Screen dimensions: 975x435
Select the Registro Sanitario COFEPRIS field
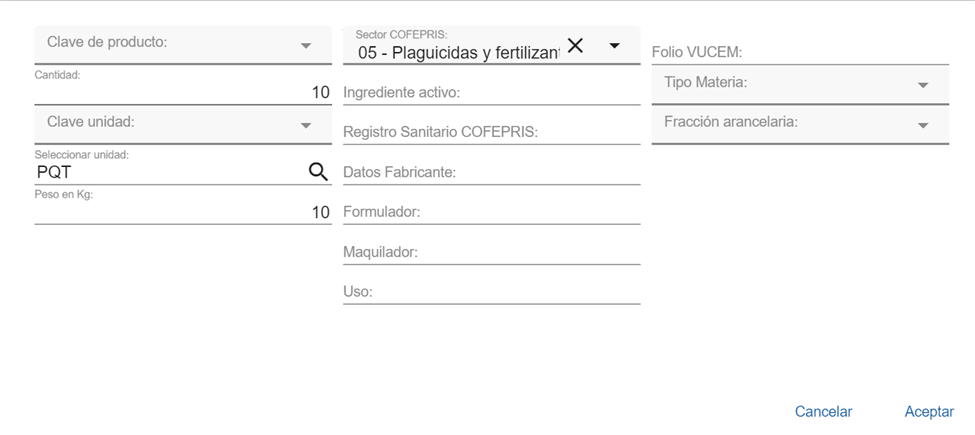pyautogui.click(x=491, y=132)
